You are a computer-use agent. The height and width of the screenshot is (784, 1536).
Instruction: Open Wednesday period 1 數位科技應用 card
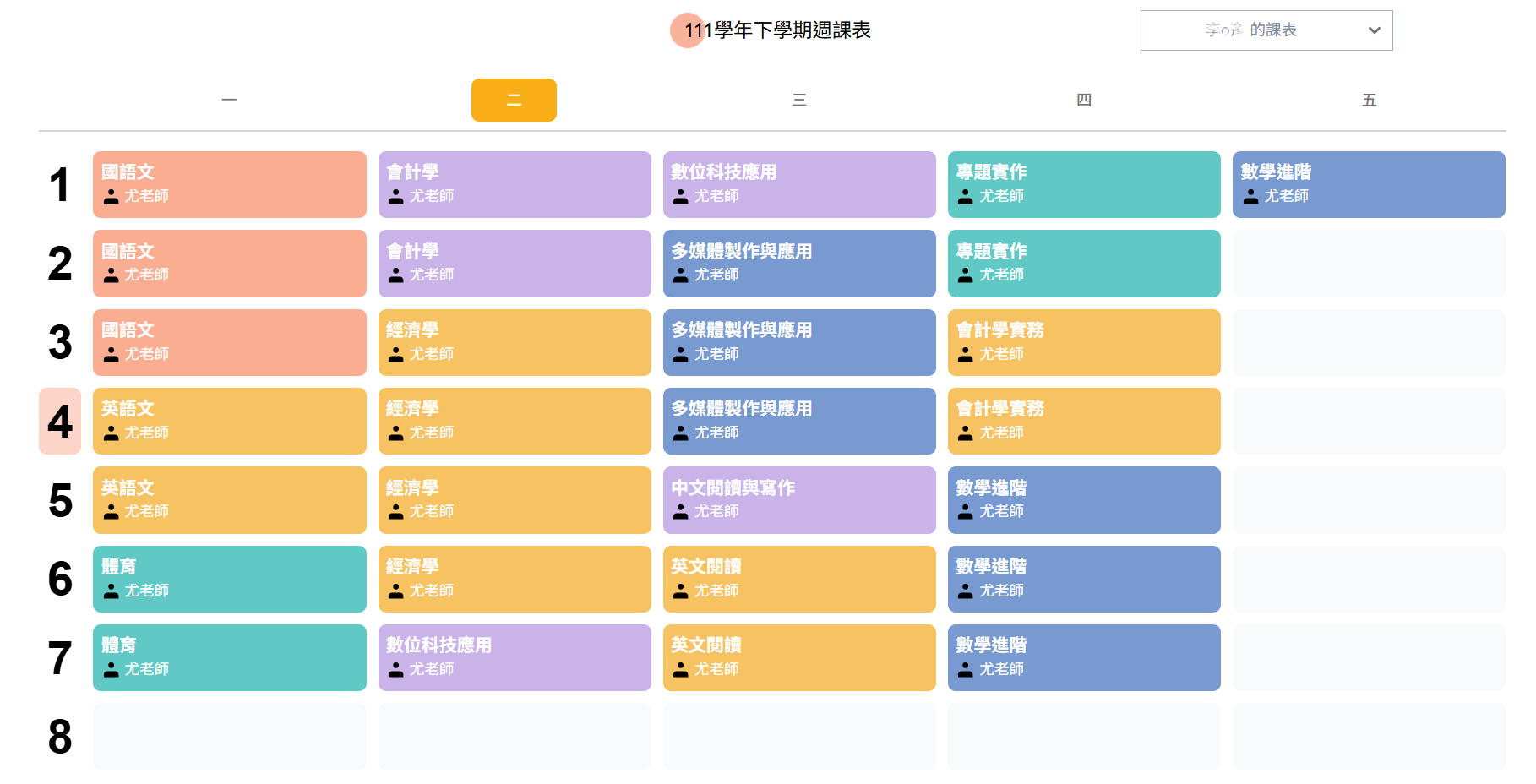(x=799, y=185)
